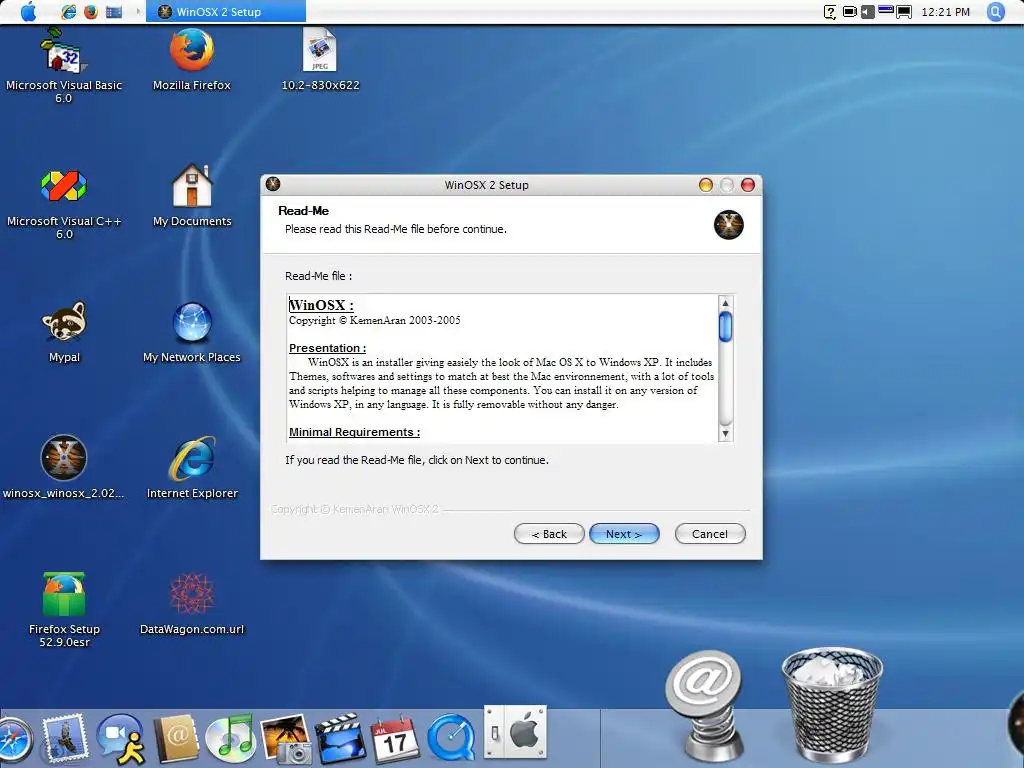Open My Documents desktop icon

[x=192, y=196]
